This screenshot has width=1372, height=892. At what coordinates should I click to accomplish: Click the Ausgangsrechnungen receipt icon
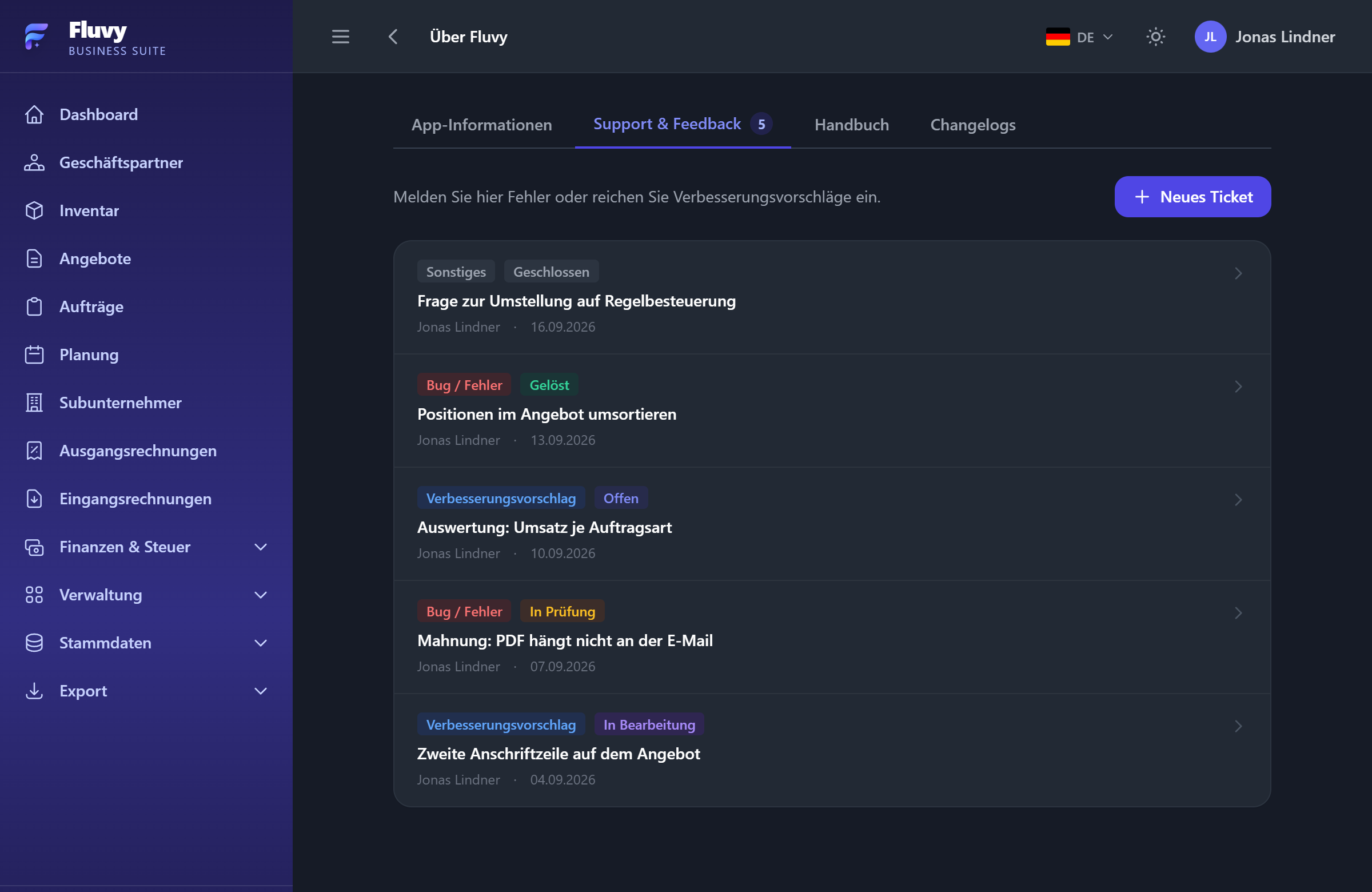(34, 451)
